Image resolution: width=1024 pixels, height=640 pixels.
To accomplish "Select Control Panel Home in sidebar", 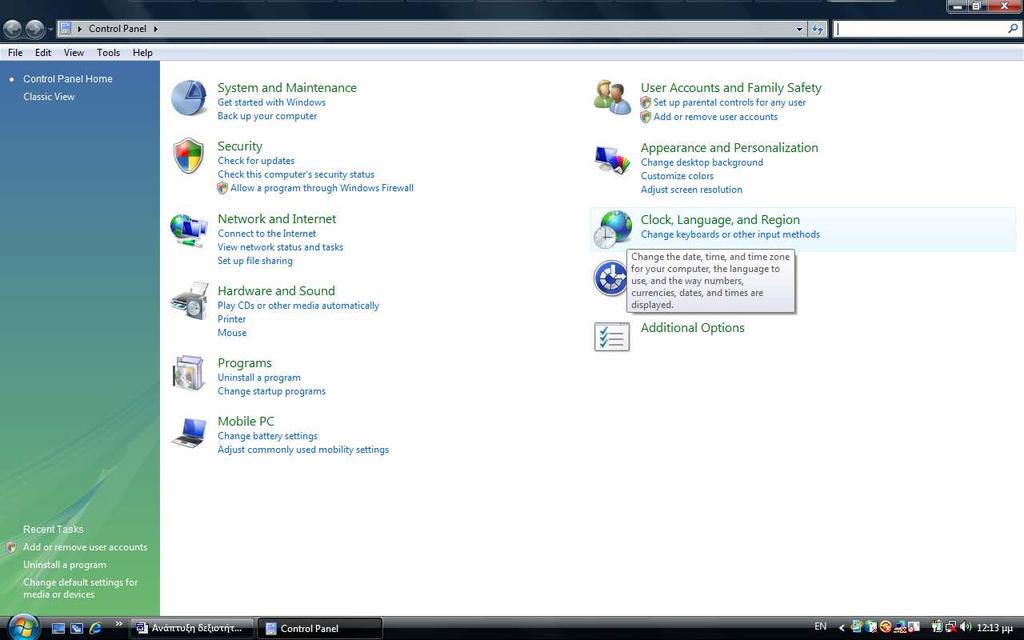I will coord(68,79).
